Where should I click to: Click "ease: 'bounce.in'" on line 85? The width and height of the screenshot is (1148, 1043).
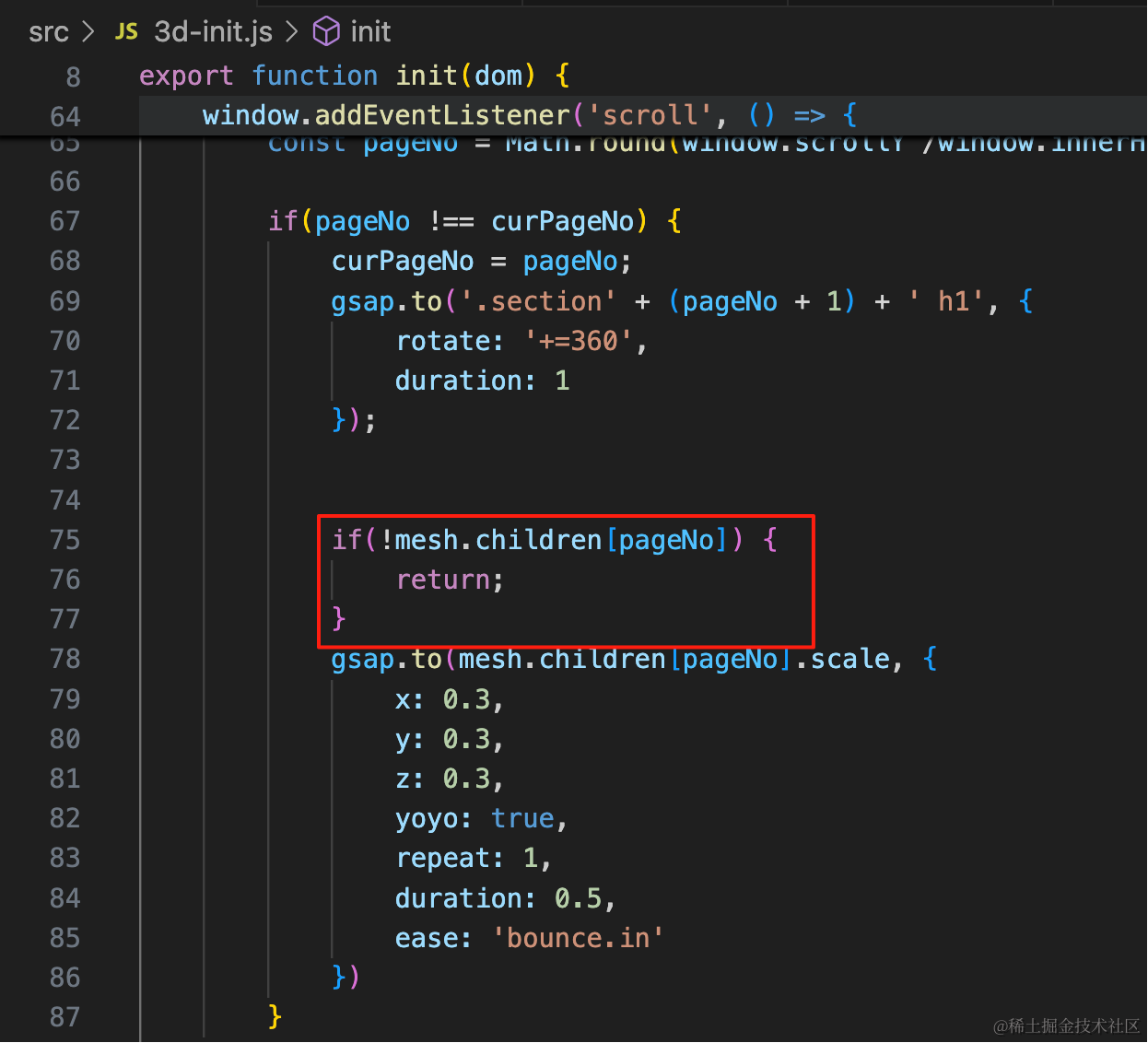coord(530,938)
